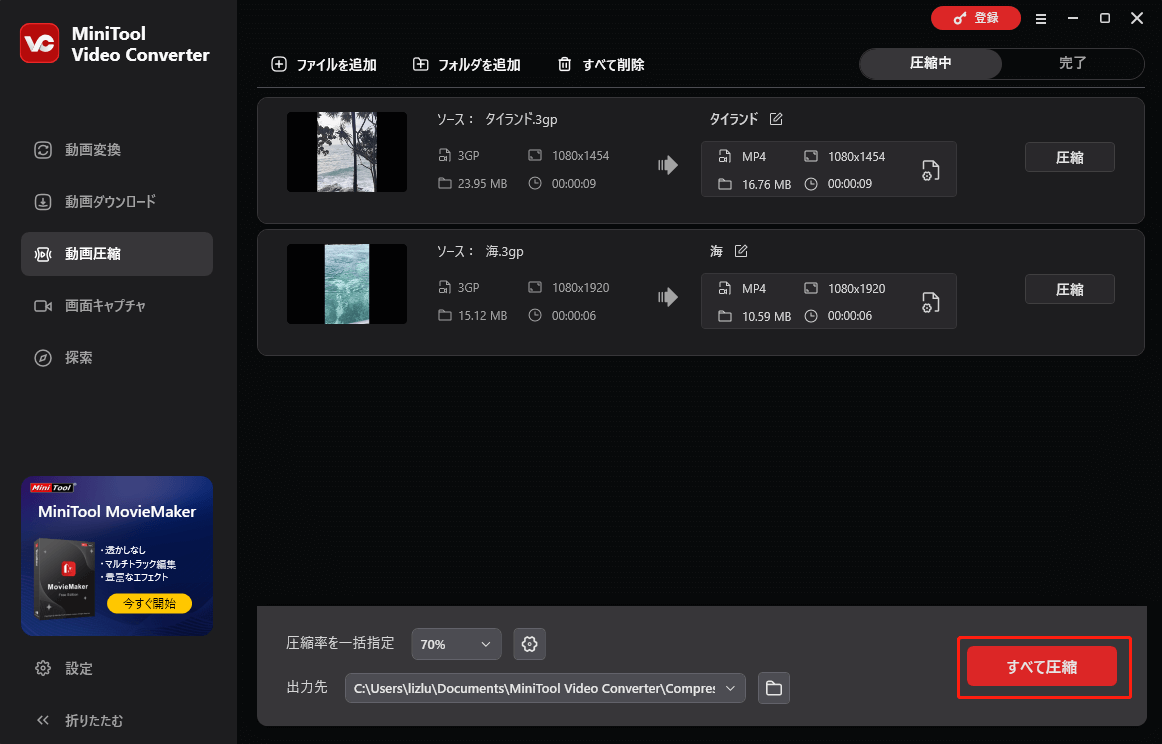Click the 折りたたむ double-chevron icon

click(x=43, y=720)
